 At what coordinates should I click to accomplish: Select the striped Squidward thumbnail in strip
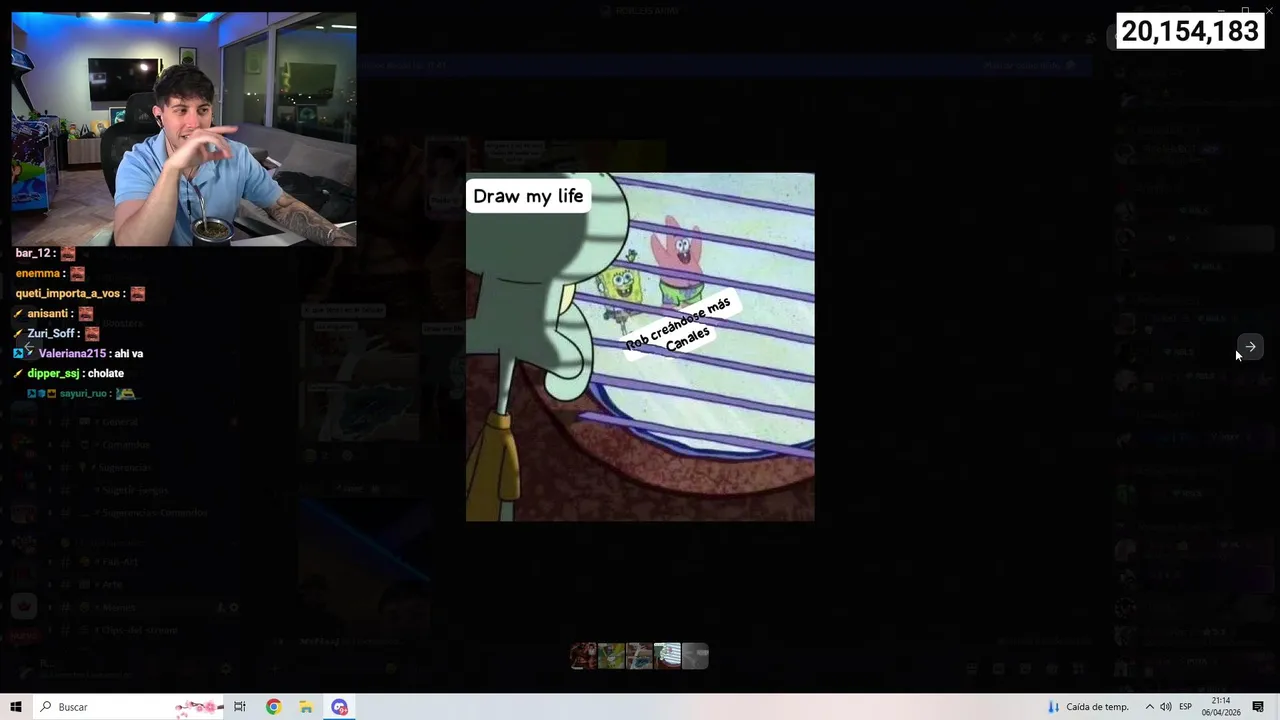[x=667, y=656]
